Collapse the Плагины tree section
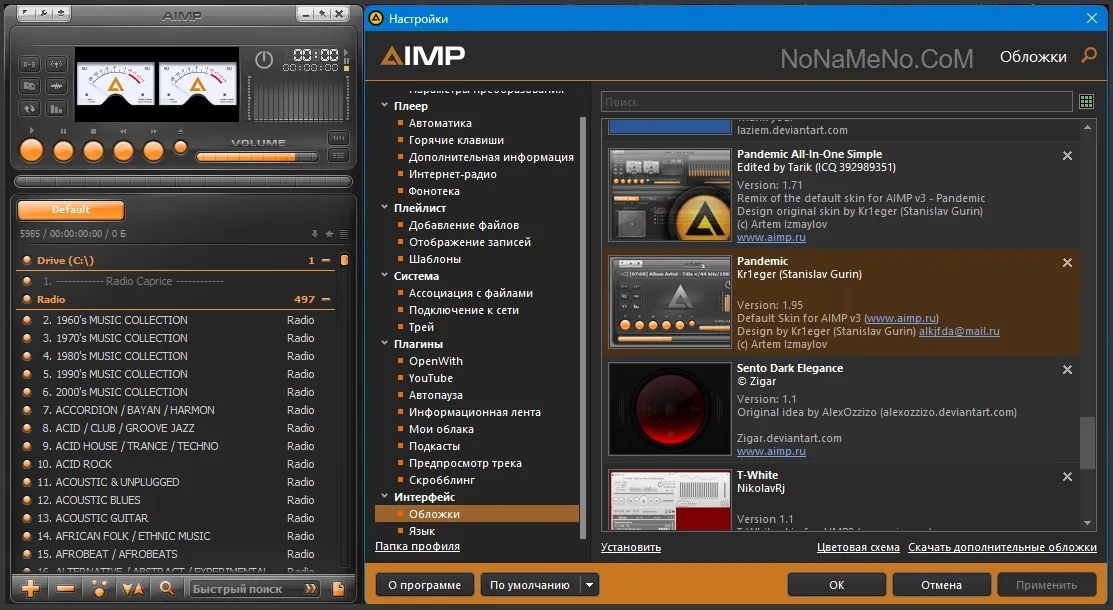Viewport: 1113px width, 610px height. [x=384, y=343]
